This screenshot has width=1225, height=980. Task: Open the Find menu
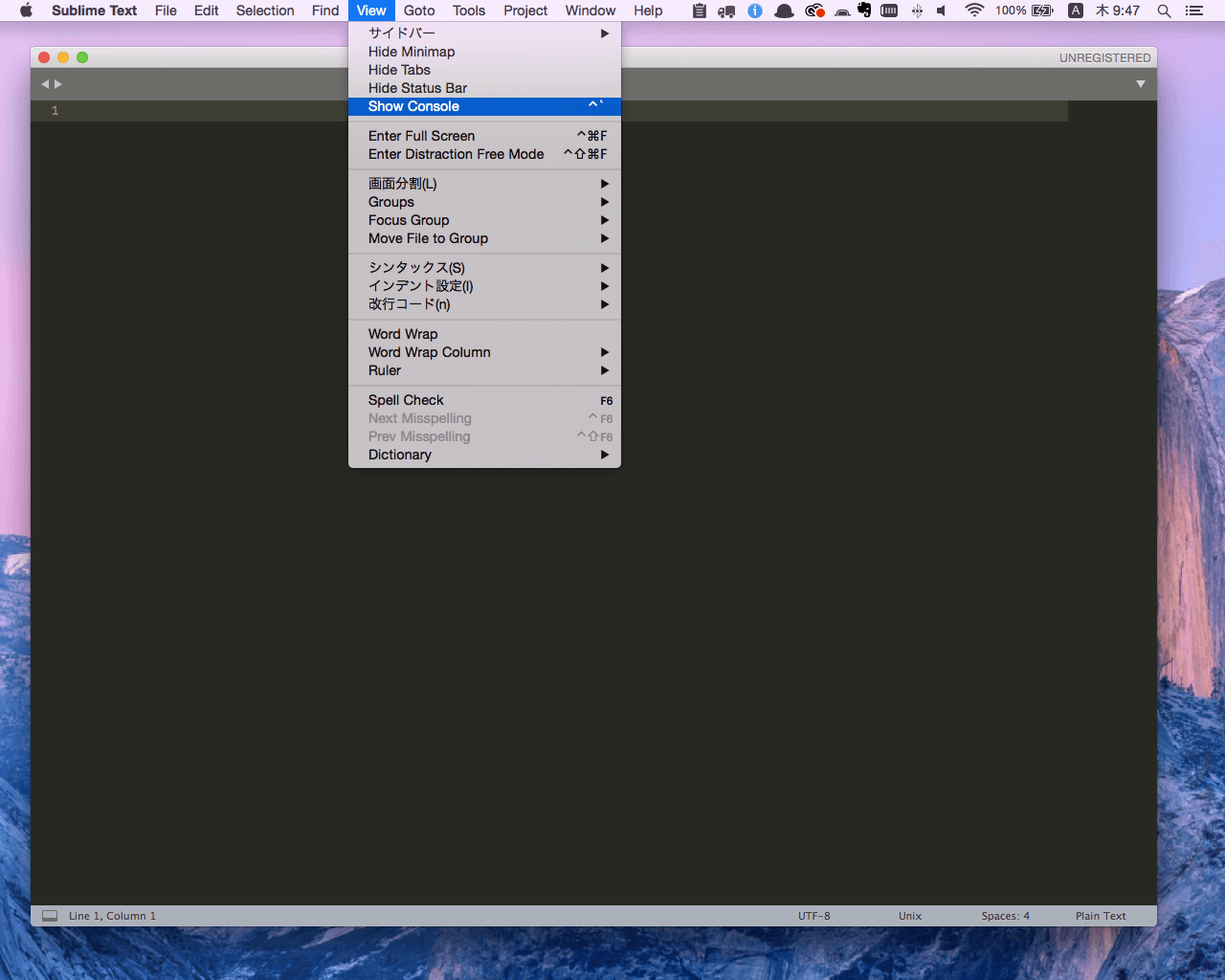point(325,11)
